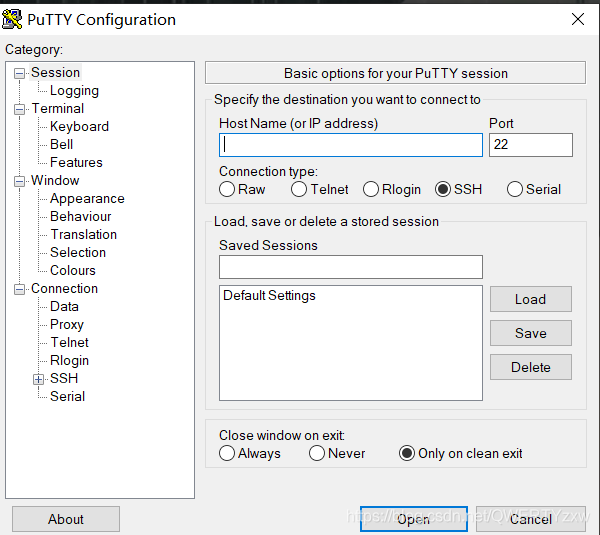Select Session category in tree
600x535 pixels.
pos(55,72)
